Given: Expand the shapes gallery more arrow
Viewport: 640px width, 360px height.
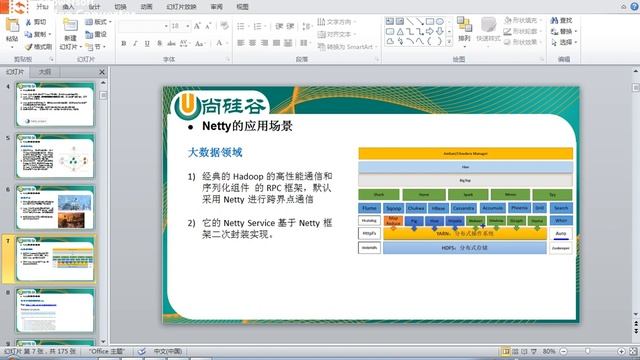Looking at the screenshot, I should tap(449, 42).
